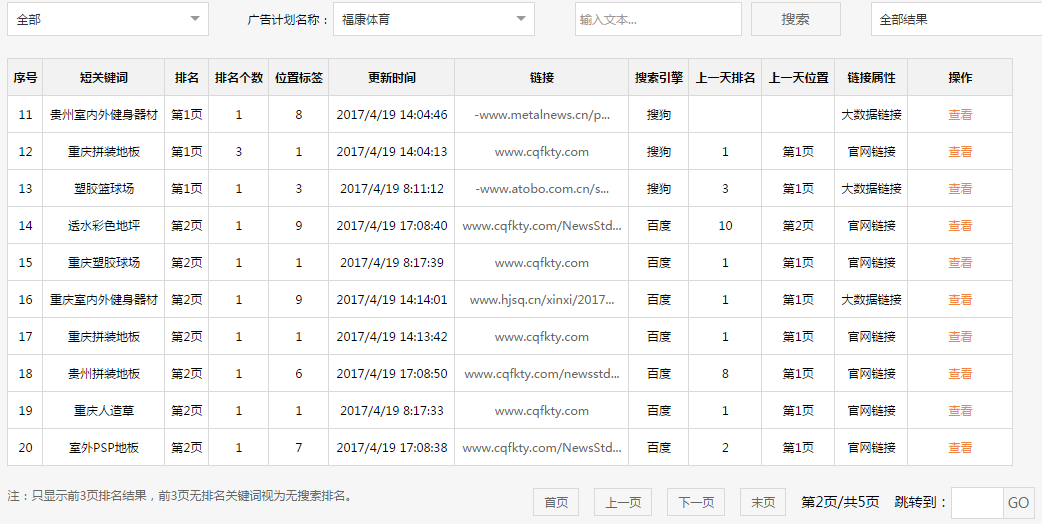Viewport: 1042px width, 524px height.
Task: Click the 广告计划名称 label
Action: click(x=288, y=20)
